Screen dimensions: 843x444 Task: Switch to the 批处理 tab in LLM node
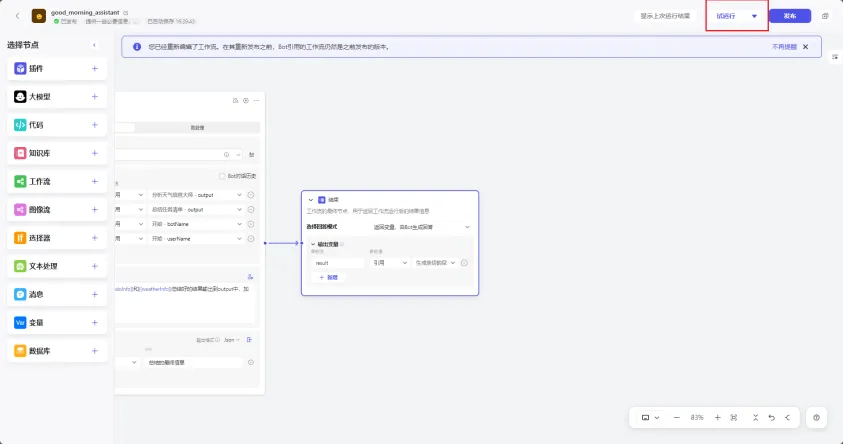(197, 128)
